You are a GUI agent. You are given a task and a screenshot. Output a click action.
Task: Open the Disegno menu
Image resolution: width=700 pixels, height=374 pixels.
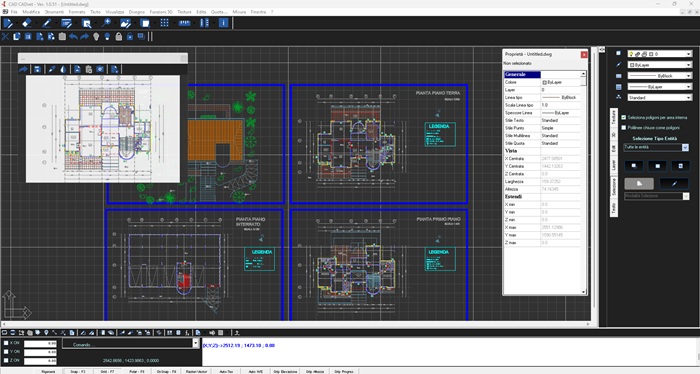[x=137, y=12]
